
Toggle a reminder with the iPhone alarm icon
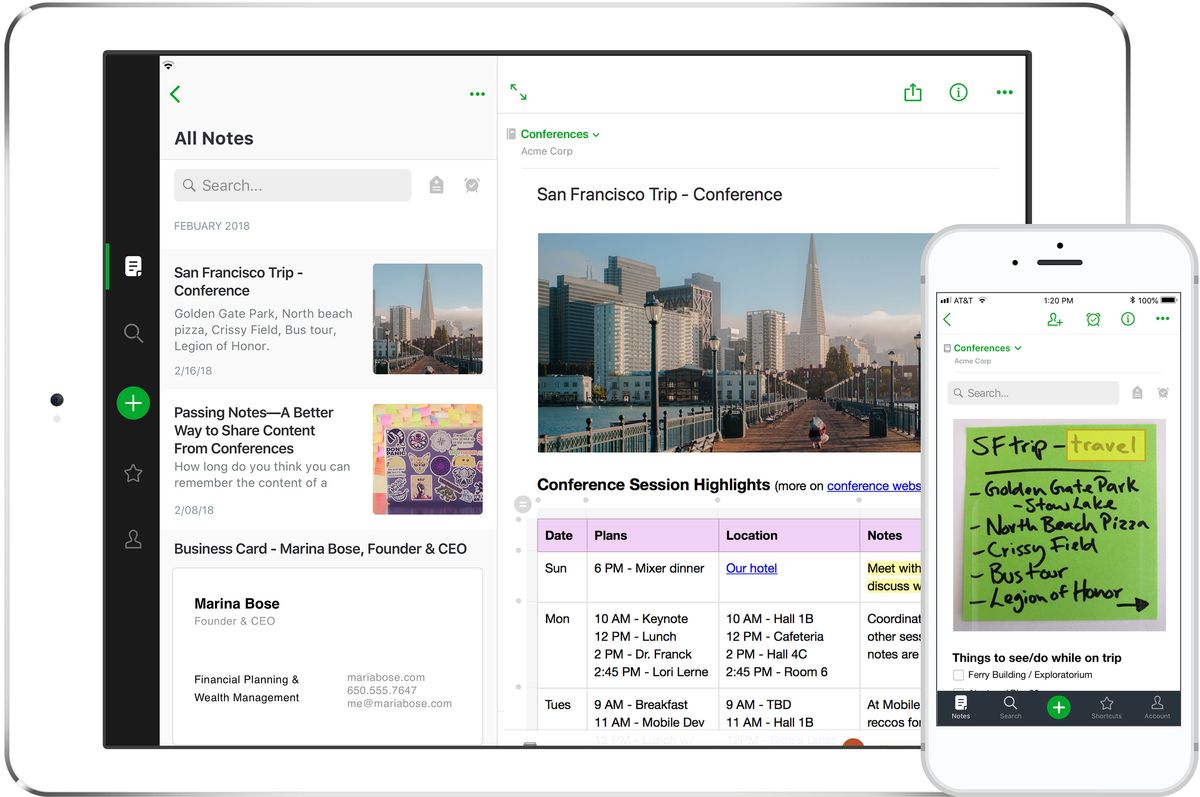[x=1093, y=319]
